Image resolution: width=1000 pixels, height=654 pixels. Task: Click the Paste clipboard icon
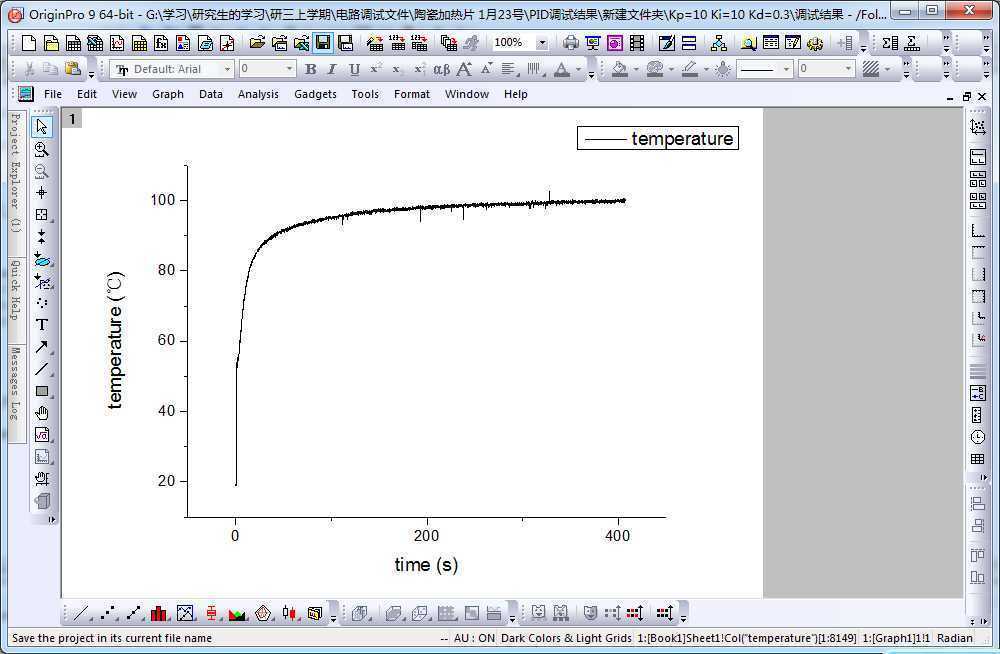(x=72, y=69)
